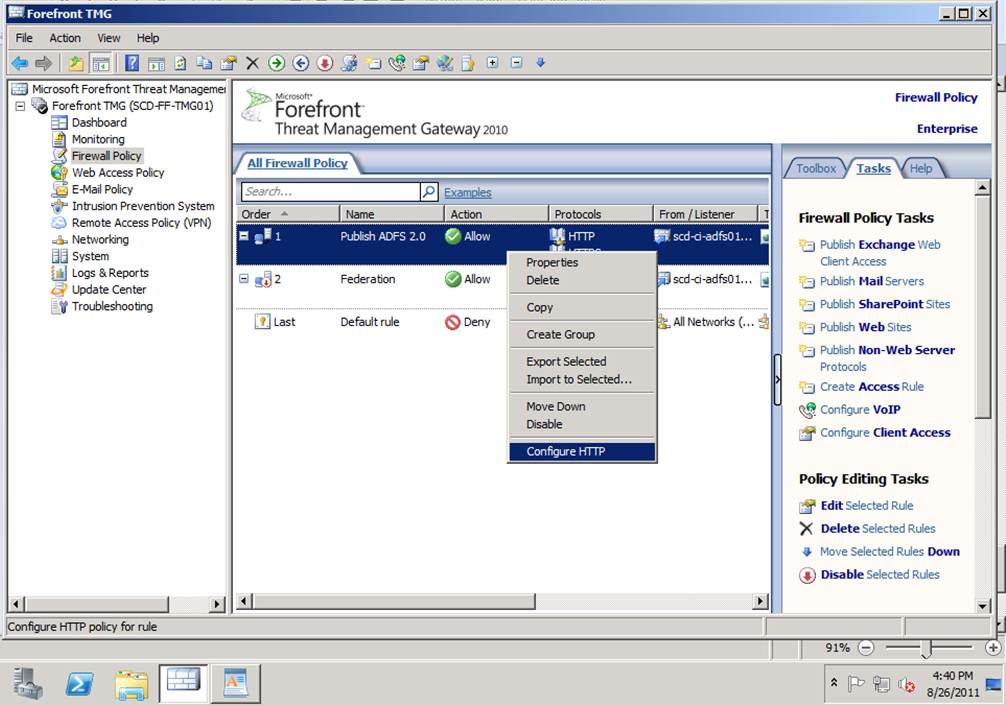Viewport: 1006px width, 706px height.
Task: Click the plus expand-all toolbar icon
Action: click(493, 63)
